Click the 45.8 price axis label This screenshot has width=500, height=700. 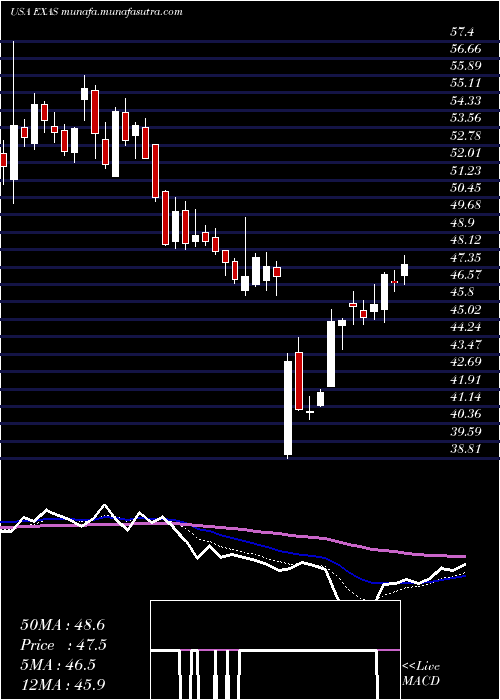462,292
